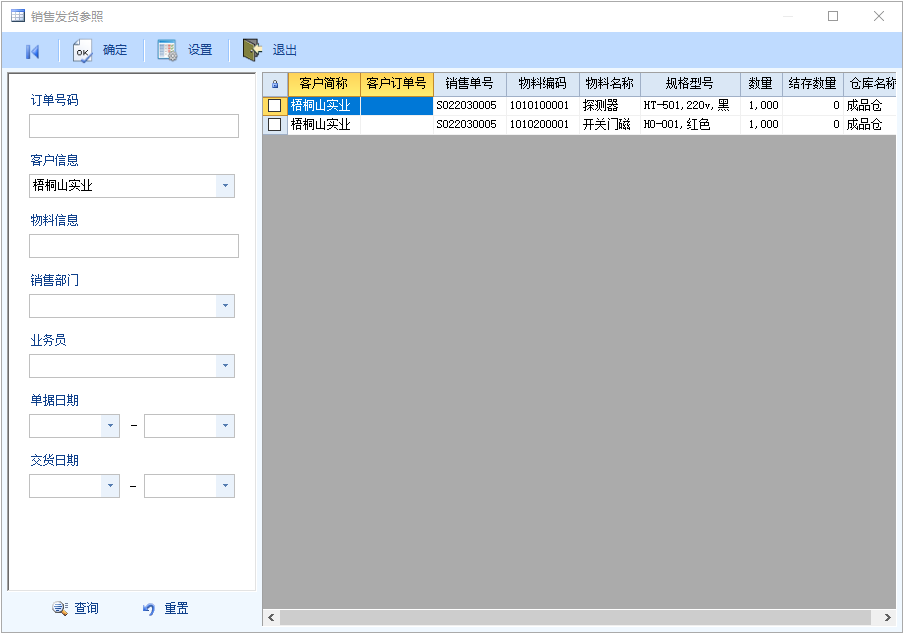This screenshot has width=904, height=634.
Task: Click the lock icon column header
Action: point(275,84)
